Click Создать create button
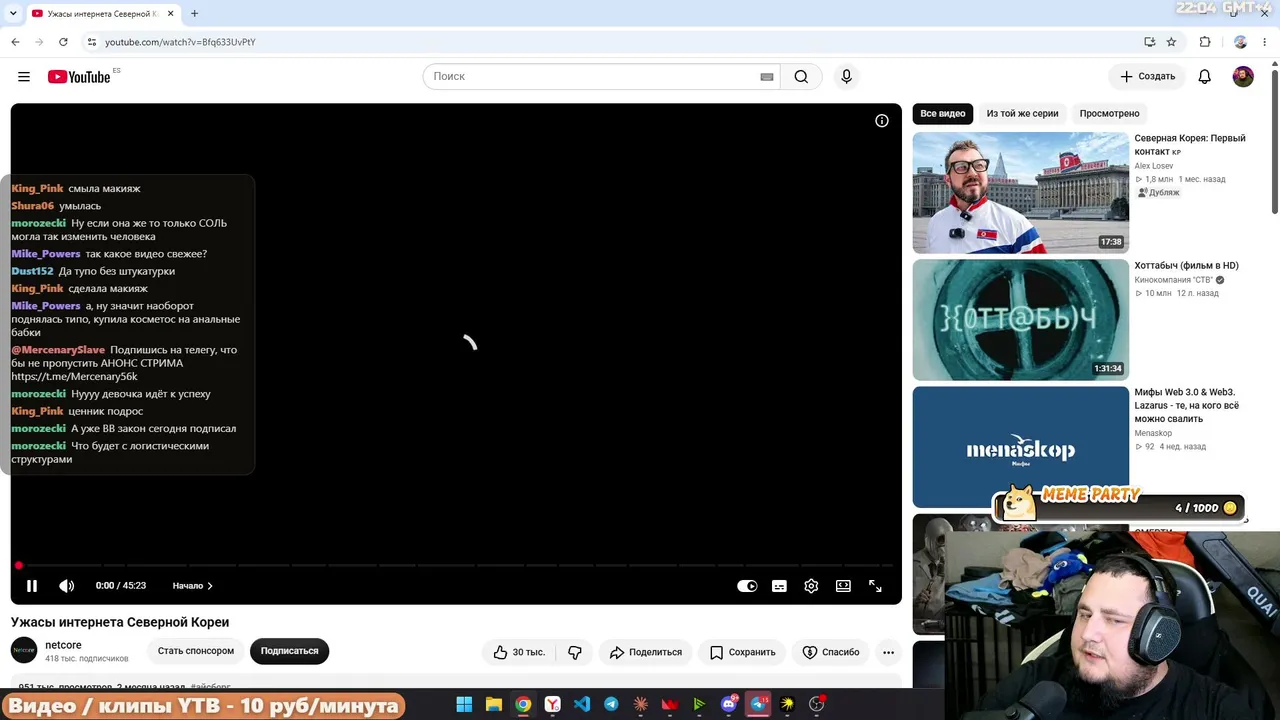The height and width of the screenshot is (720, 1280). tap(1147, 77)
